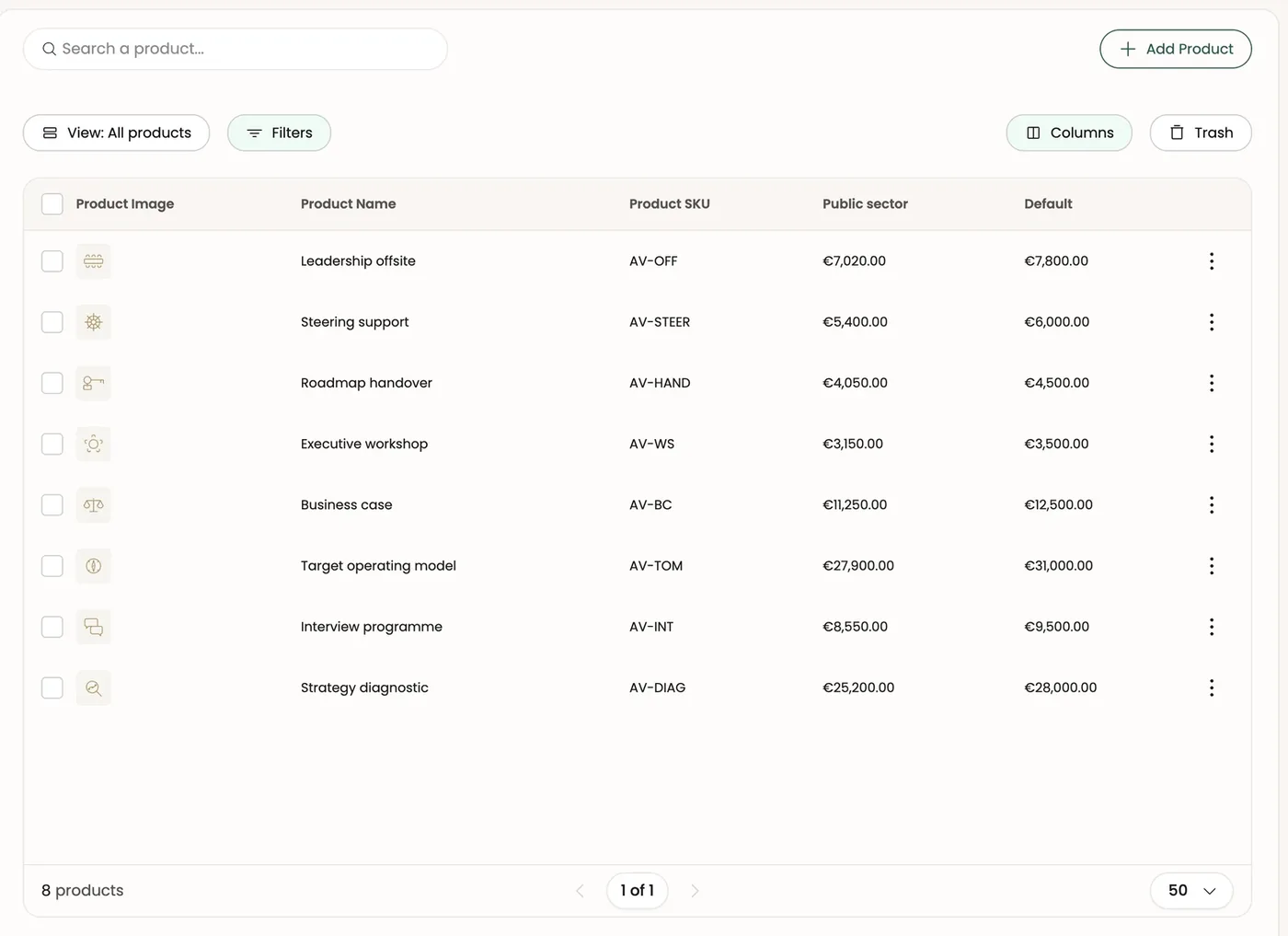Image resolution: width=1288 pixels, height=936 pixels.
Task: Click the €7,020.00 public sector price
Action: (x=854, y=261)
